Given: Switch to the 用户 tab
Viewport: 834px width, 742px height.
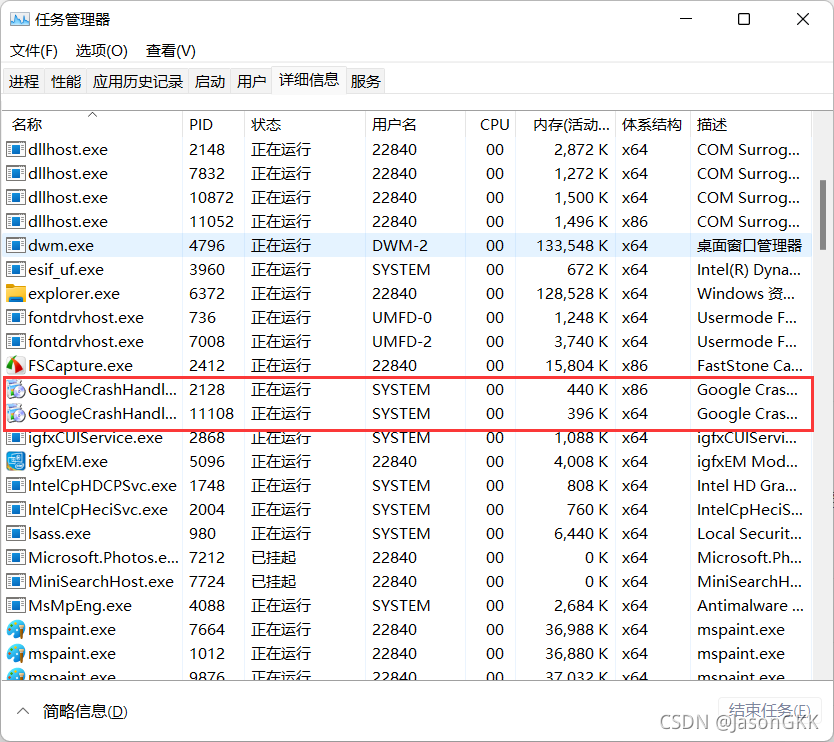Looking at the screenshot, I should pyautogui.click(x=251, y=81).
